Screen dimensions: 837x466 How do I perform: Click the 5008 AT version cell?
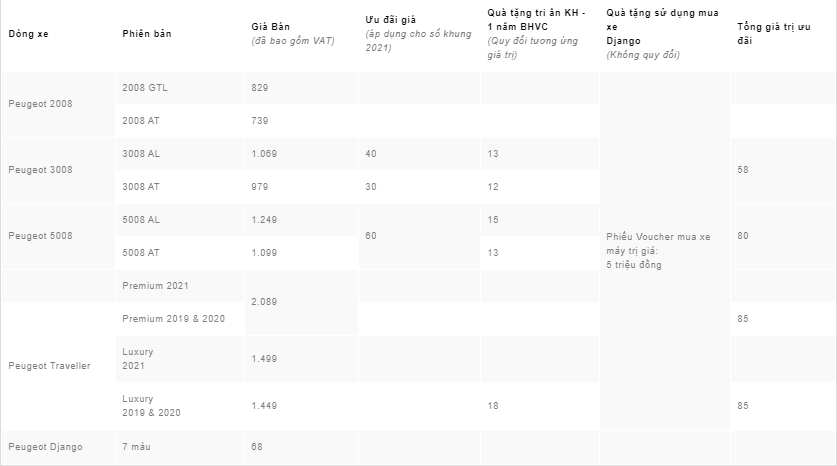pyautogui.click(x=141, y=252)
